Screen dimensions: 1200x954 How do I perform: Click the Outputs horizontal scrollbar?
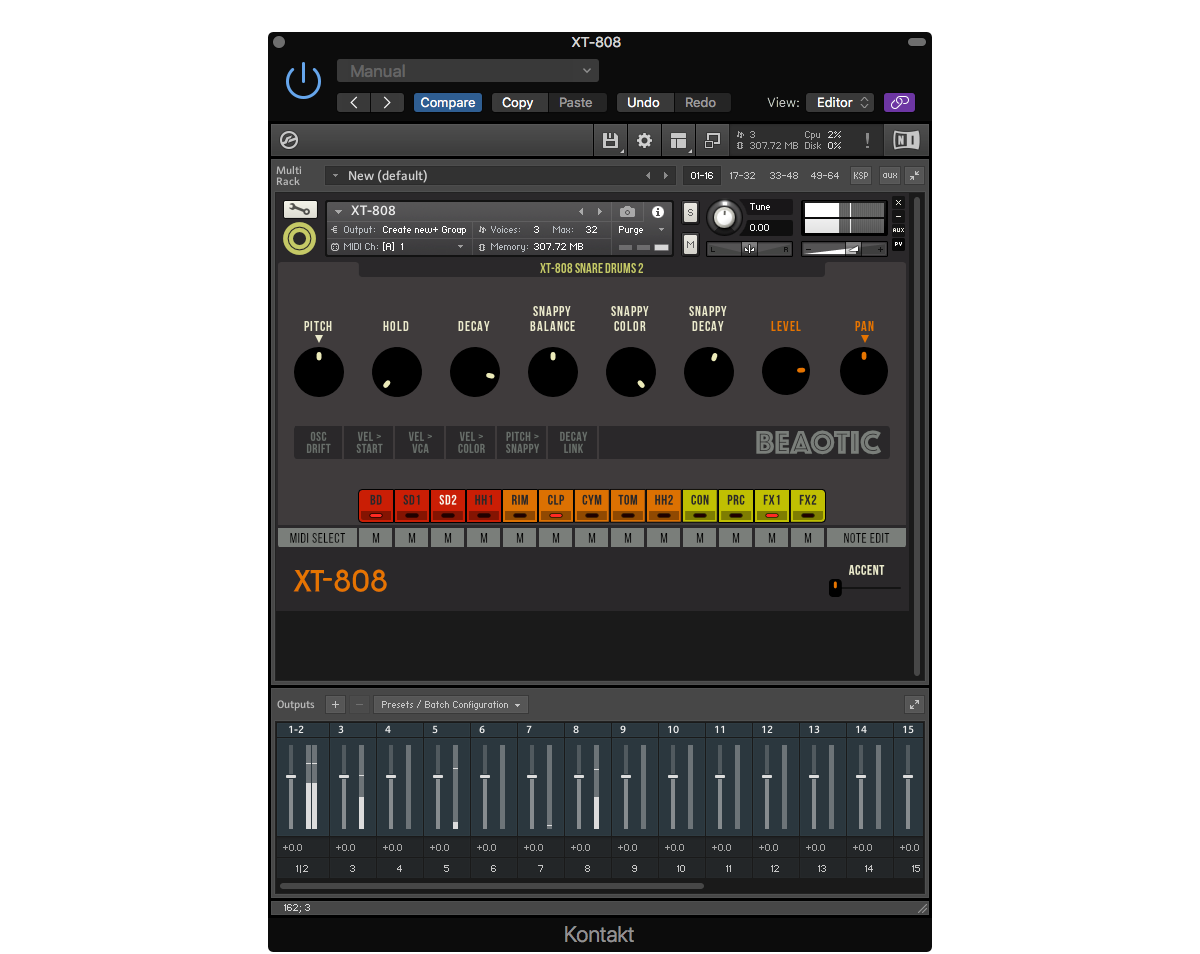click(x=492, y=886)
